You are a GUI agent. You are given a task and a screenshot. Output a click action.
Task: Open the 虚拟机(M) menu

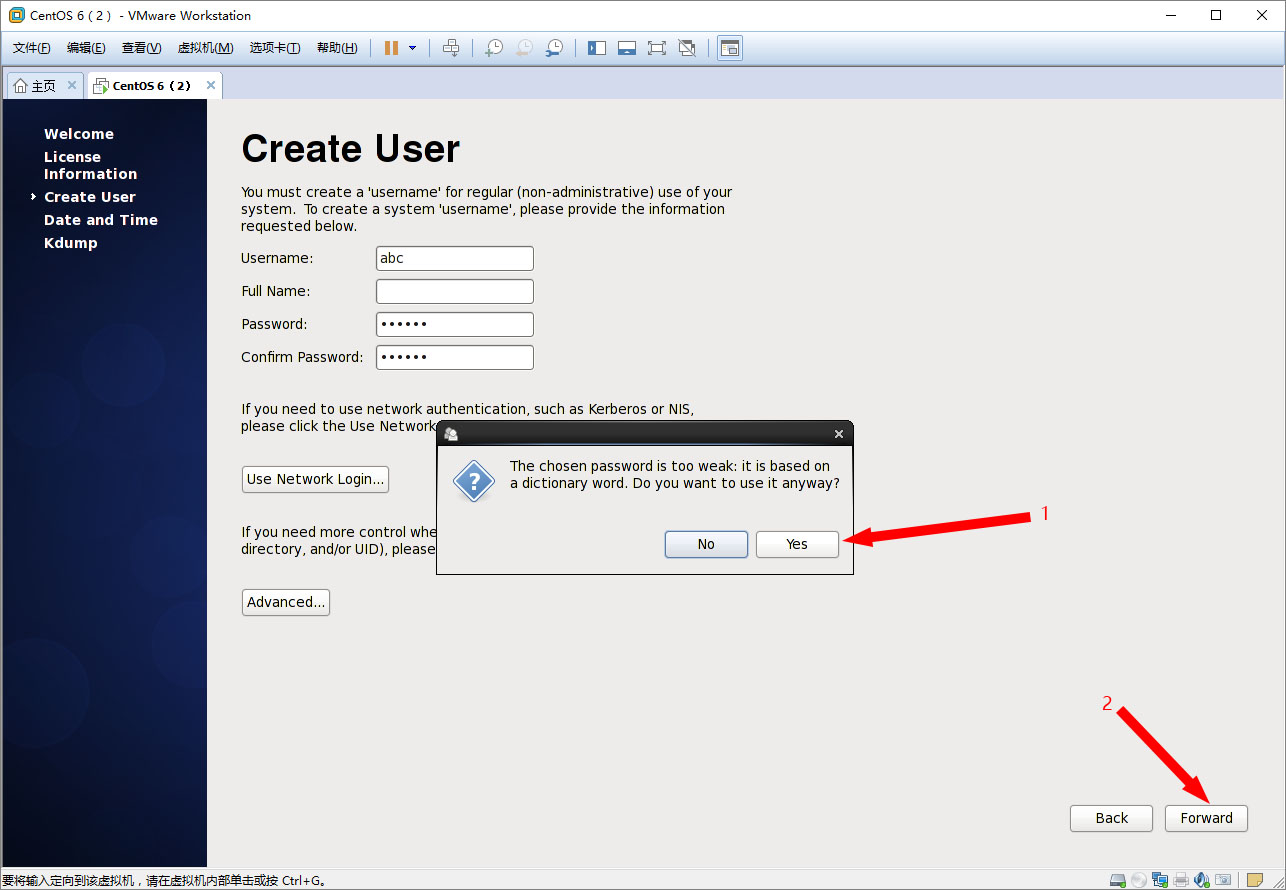205,48
